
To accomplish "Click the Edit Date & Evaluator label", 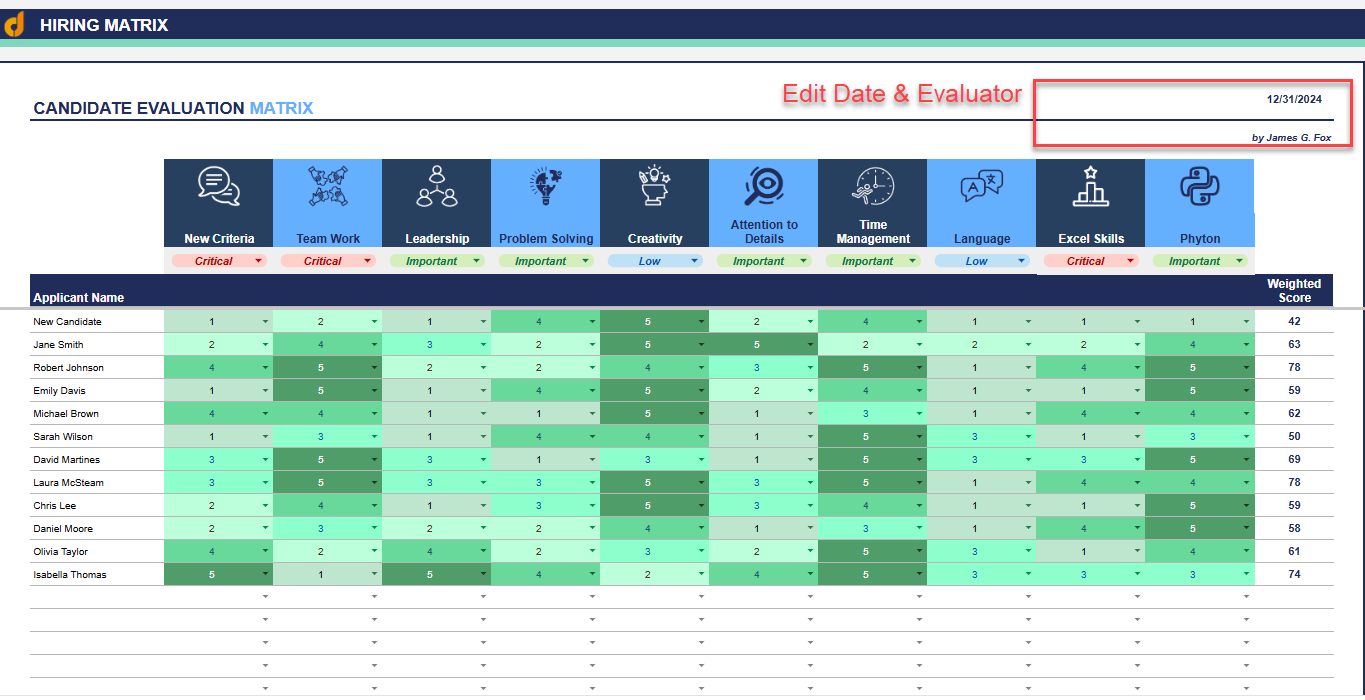I will (901, 93).
